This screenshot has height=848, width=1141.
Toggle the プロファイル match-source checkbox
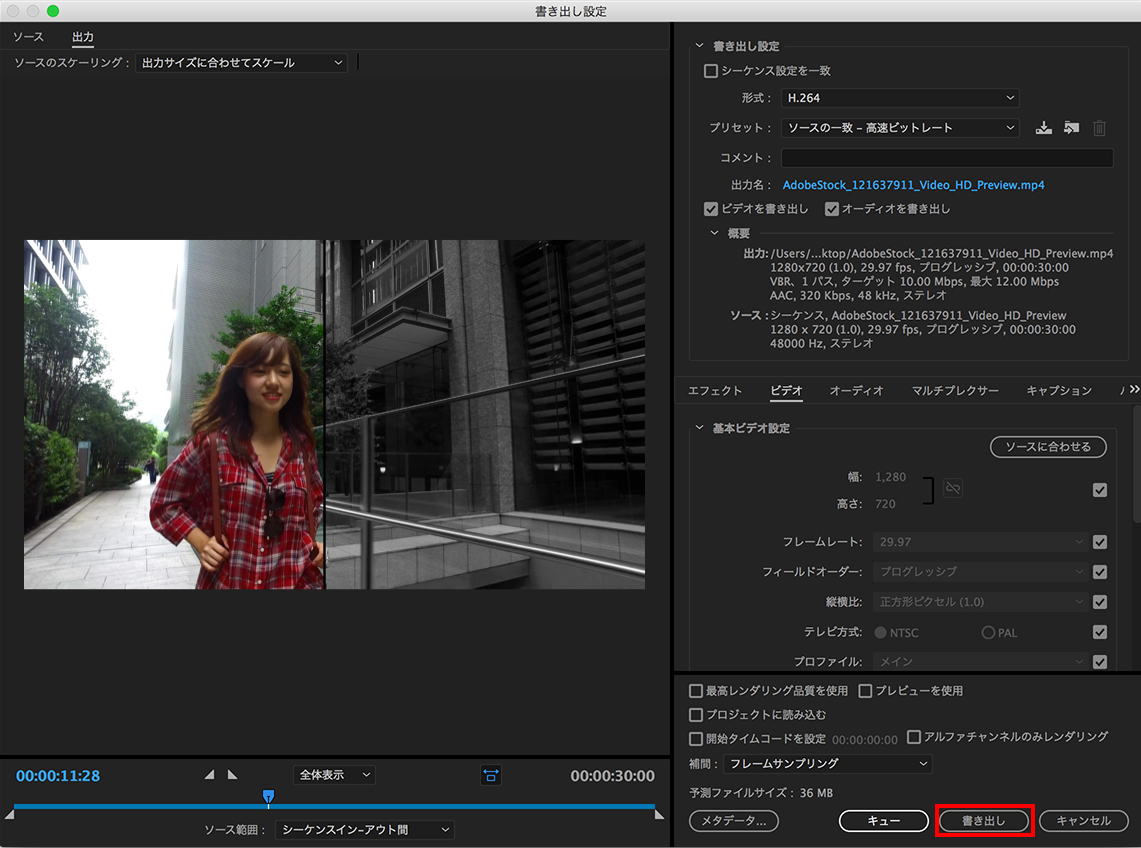click(1100, 662)
